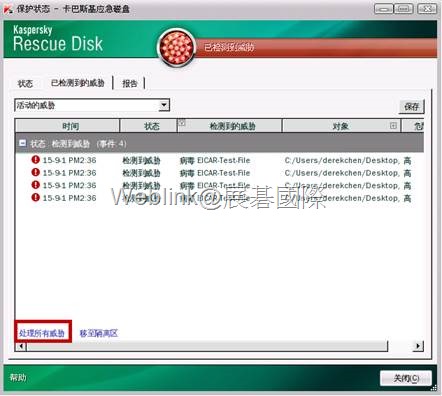Click the 关闭(C) button
Image resolution: width=442 pixels, height=396 pixels.
coord(406,378)
